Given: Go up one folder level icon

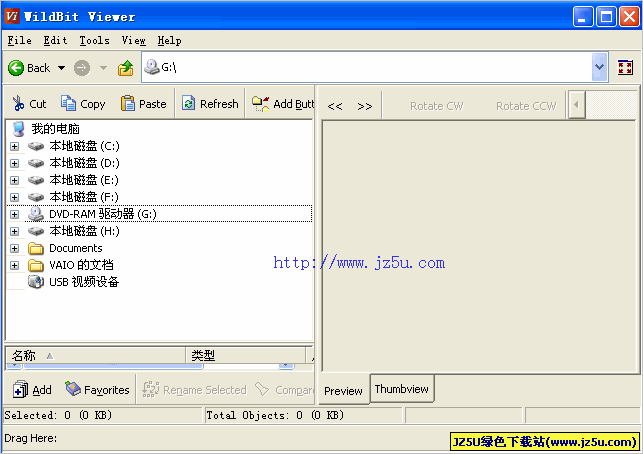Looking at the screenshot, I should (x=125, y=68).
